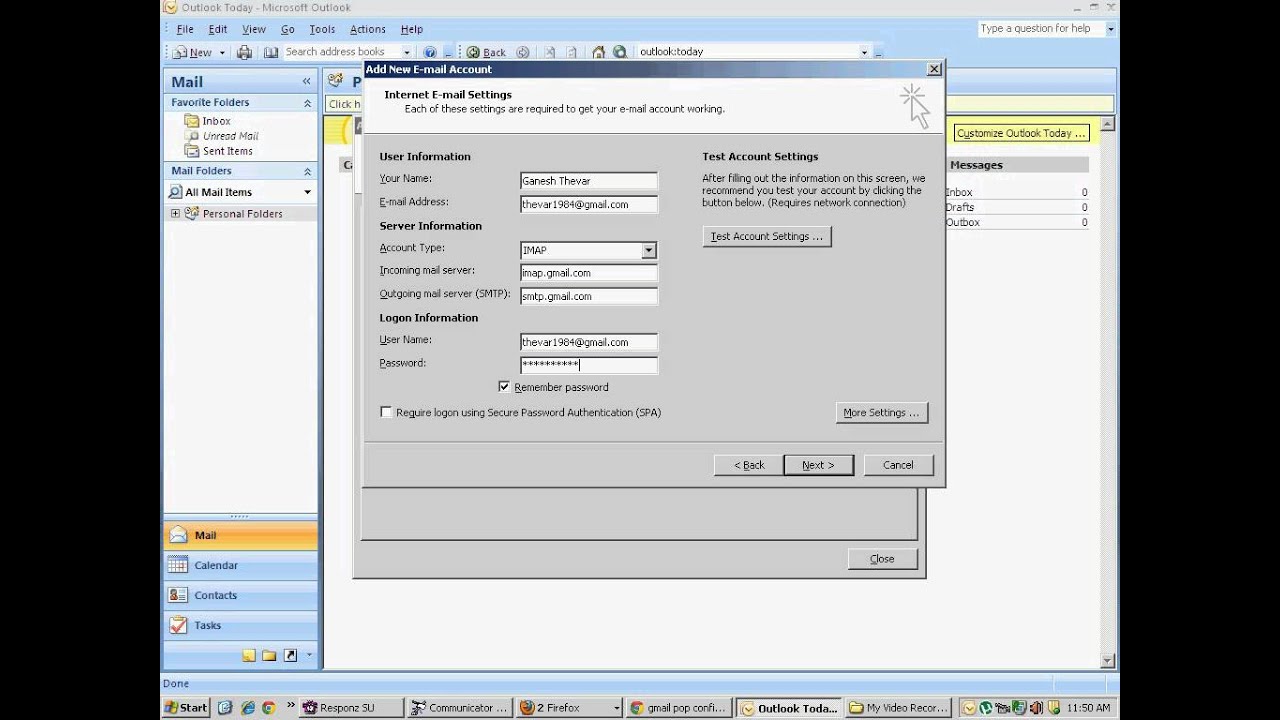The height and width of the screenshot is (720, 1280).
Task: Click the Search address books field
Action: (x=341, y=52)
